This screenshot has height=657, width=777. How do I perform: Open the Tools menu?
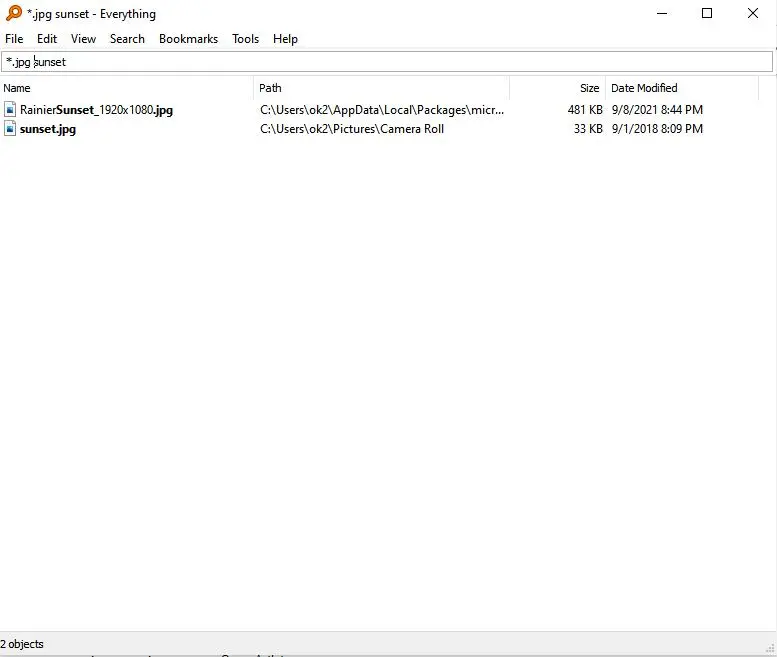245,39
